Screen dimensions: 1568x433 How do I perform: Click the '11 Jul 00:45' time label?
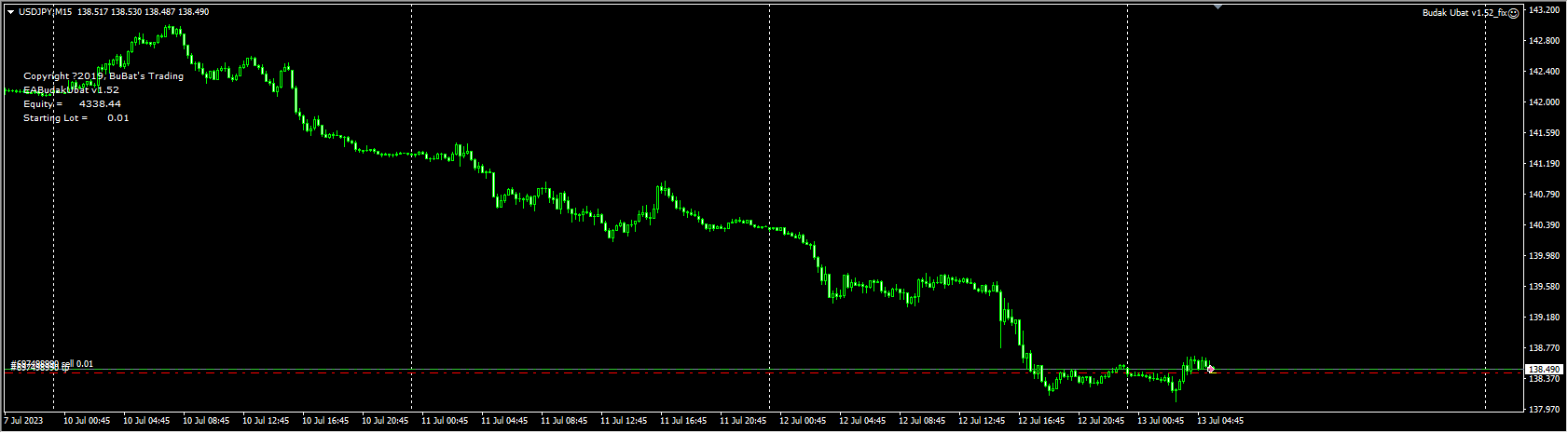[x=445, y=421]
